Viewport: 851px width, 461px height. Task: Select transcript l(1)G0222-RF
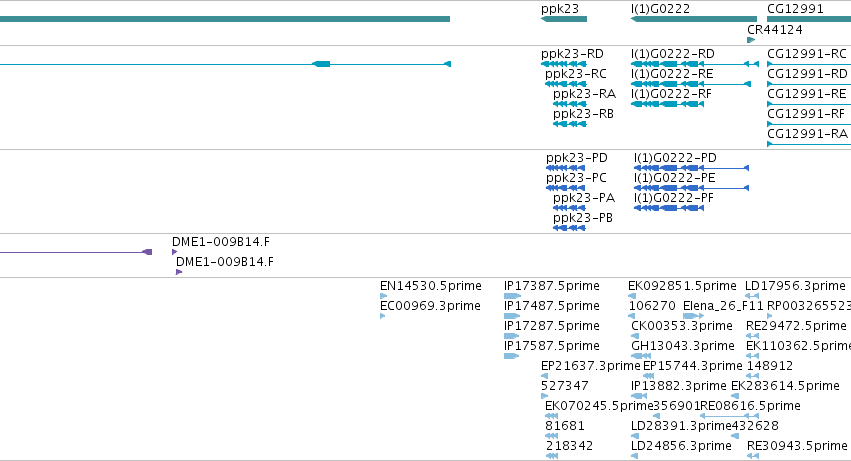click(x=668, y=104)
